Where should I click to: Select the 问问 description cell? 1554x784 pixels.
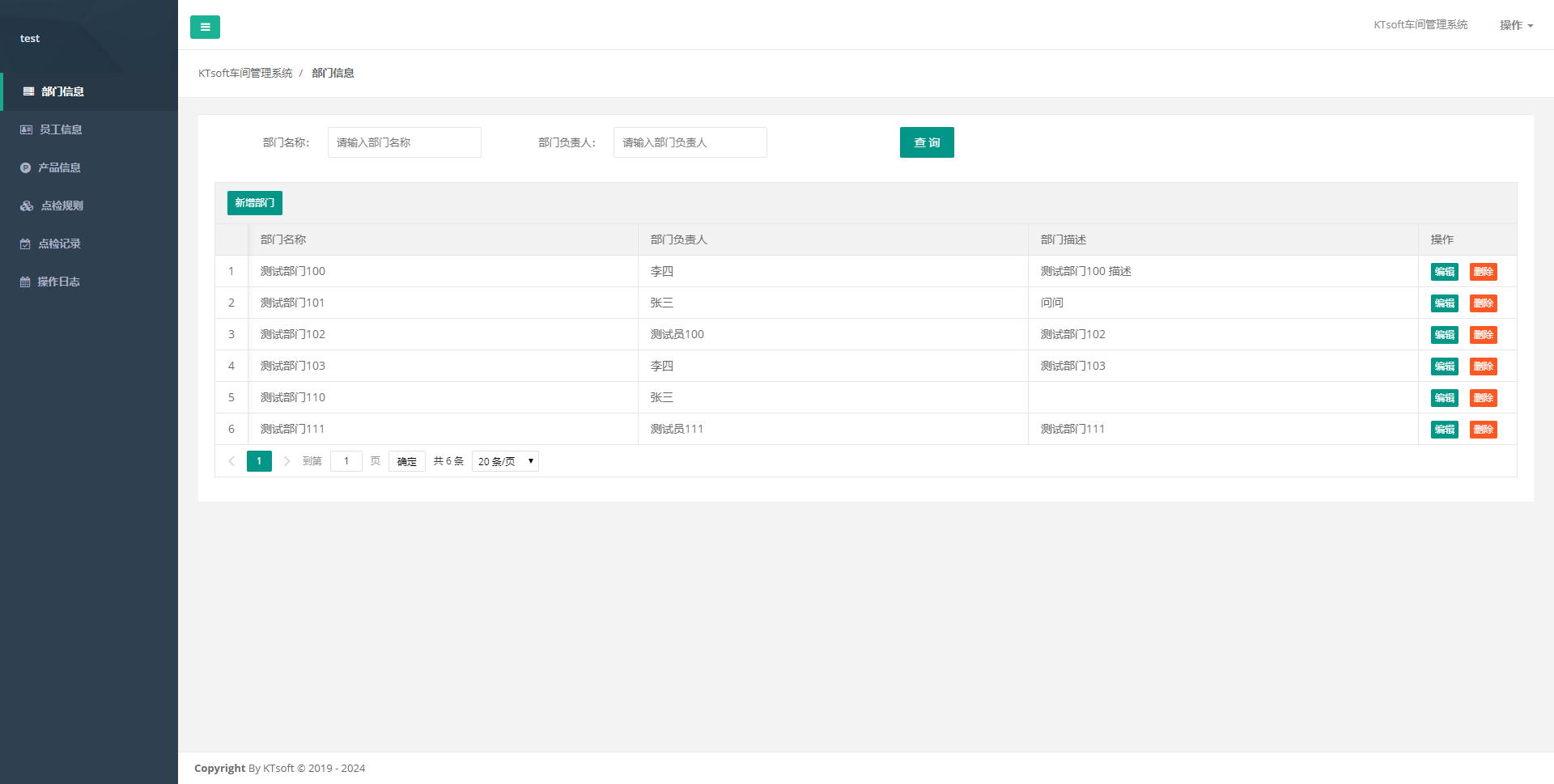1223,303
